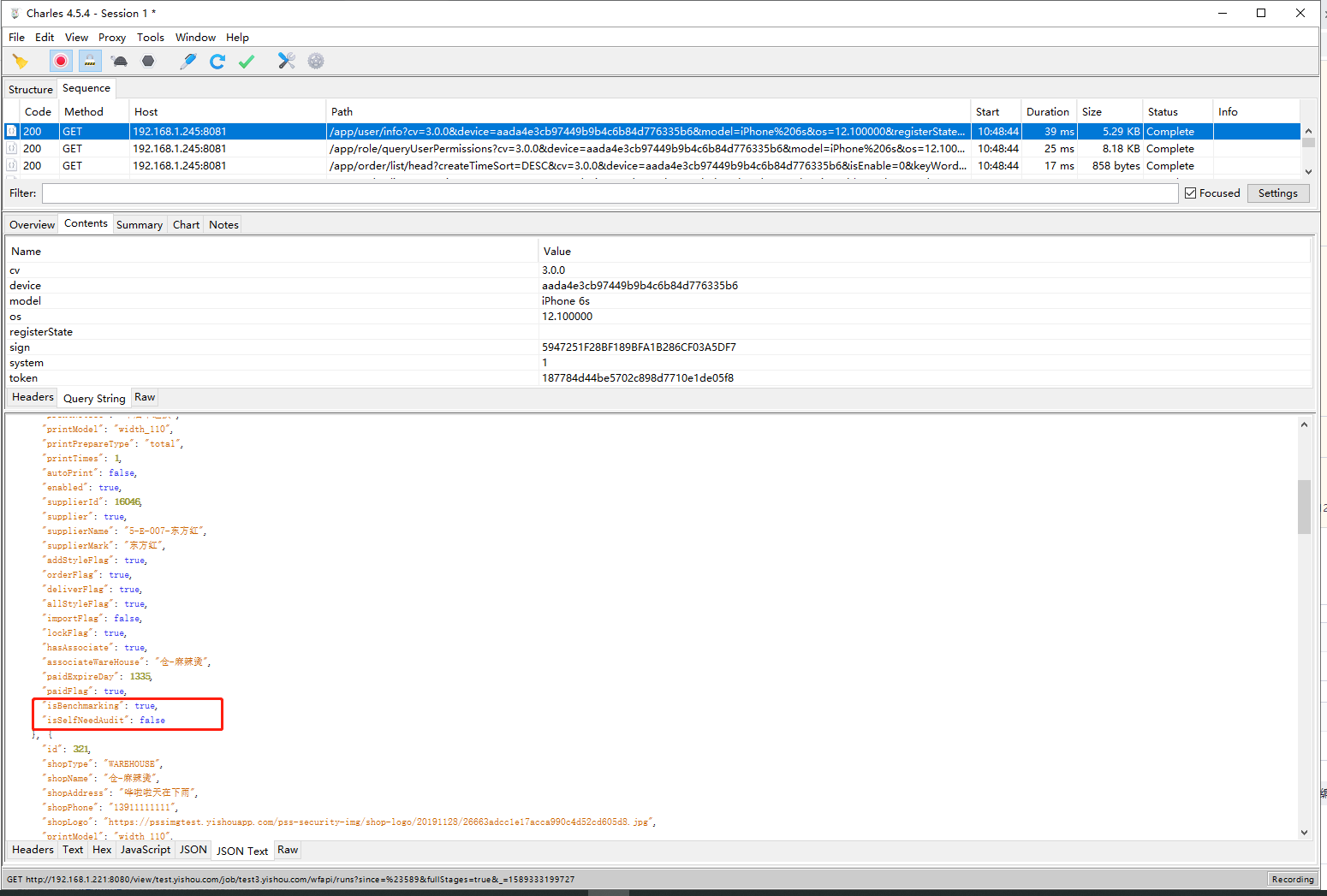Screen dimensions: 1327x896
Task: Open the Settings gear icon in the toolbar
Action: [316, 61]
